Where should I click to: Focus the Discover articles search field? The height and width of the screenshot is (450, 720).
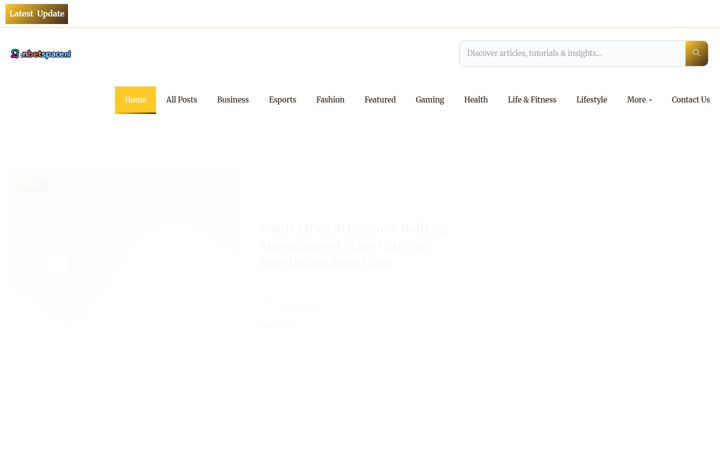pyautogui.click(x=572, y=53)
